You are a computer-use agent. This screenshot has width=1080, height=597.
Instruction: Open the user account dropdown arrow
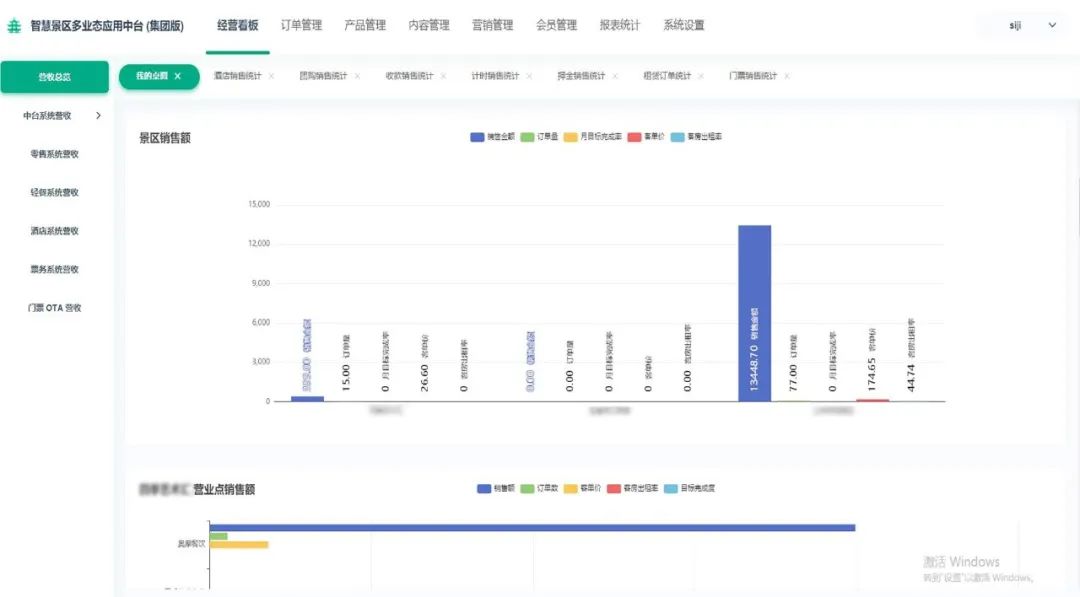(x=1052, y=25)
